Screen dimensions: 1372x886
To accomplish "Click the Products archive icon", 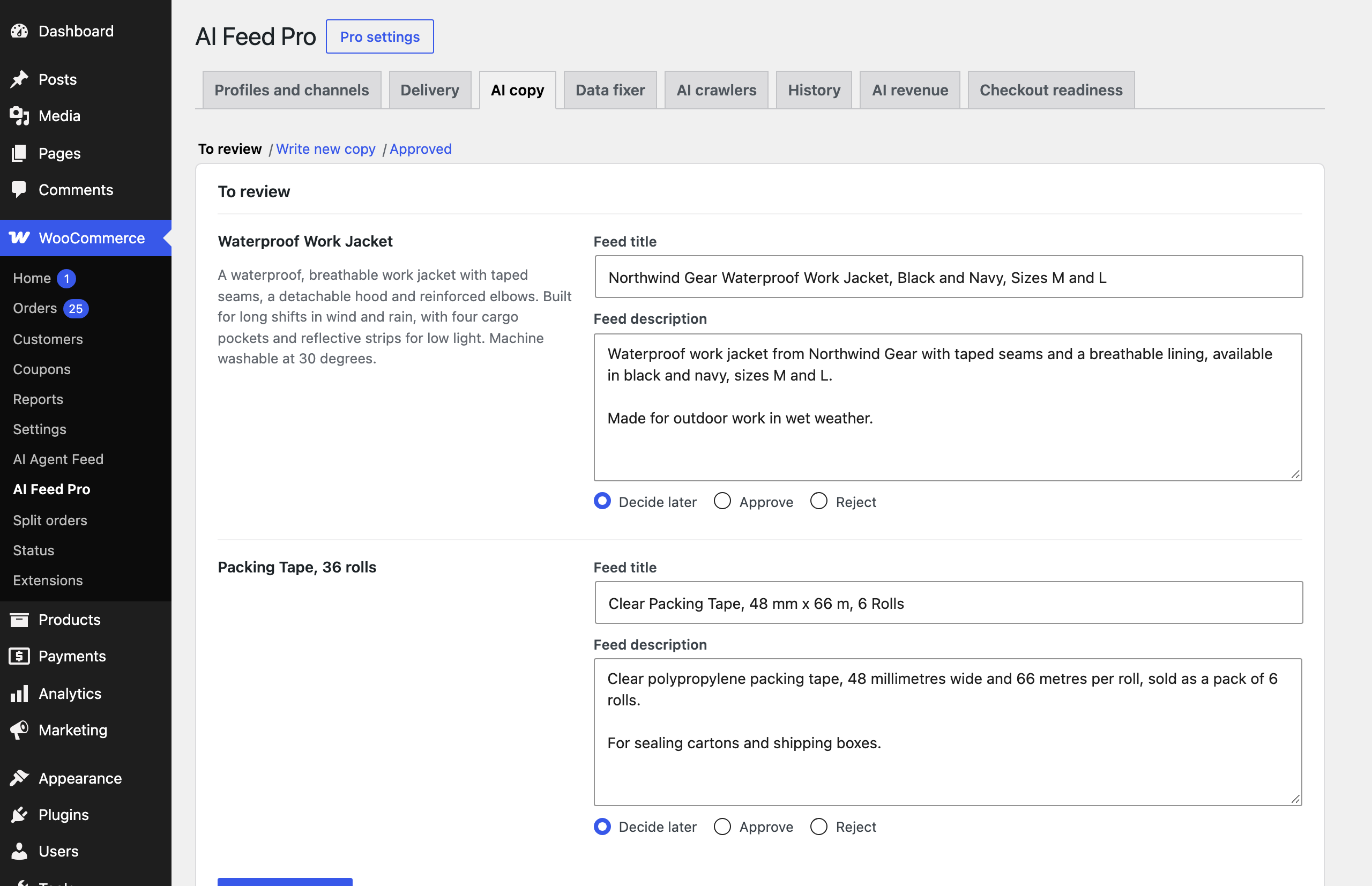I will pos(19,620).
